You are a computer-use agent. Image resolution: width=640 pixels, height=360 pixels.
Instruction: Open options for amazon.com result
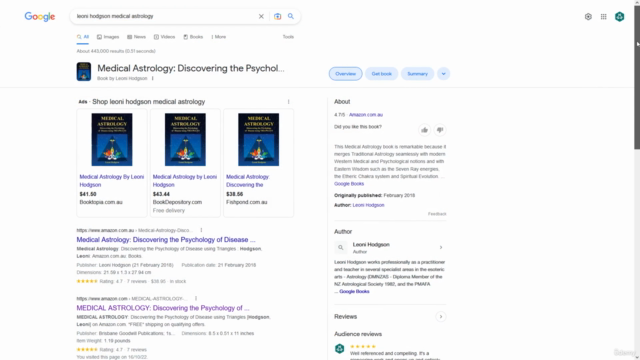tap(196, 298)
